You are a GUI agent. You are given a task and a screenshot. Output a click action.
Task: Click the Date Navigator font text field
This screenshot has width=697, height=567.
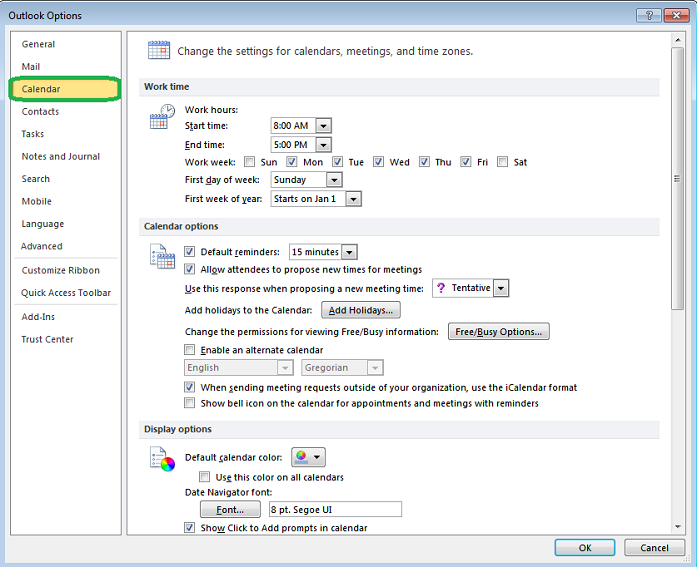[x=335, y=509]
